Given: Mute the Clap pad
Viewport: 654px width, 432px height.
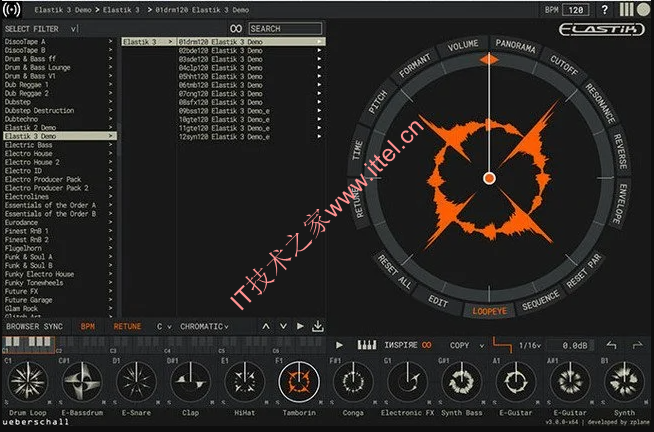Looking at the screenshot, I should coord(212,402).
